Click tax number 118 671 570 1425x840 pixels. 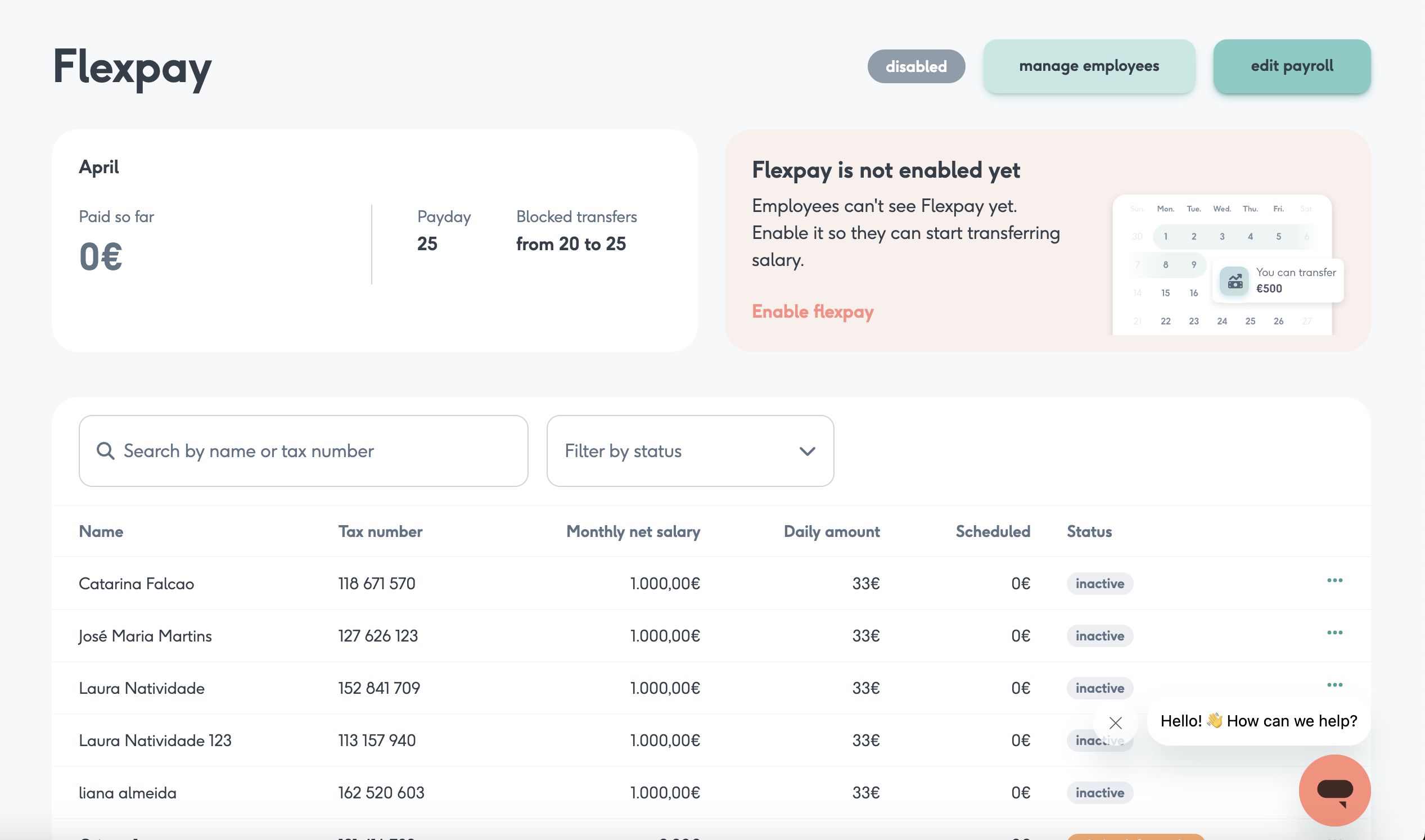[377, 584]
